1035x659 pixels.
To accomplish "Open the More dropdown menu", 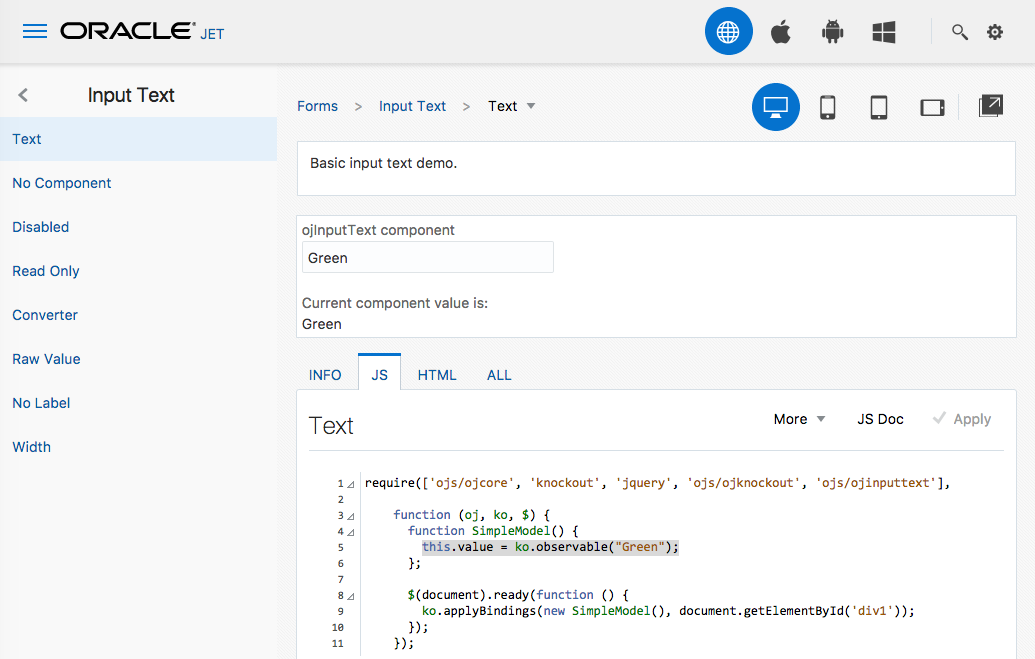I will 799,419.
